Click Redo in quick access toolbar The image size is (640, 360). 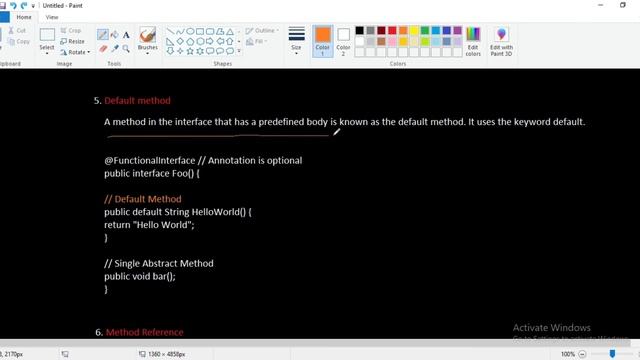[x=24, y=5]
